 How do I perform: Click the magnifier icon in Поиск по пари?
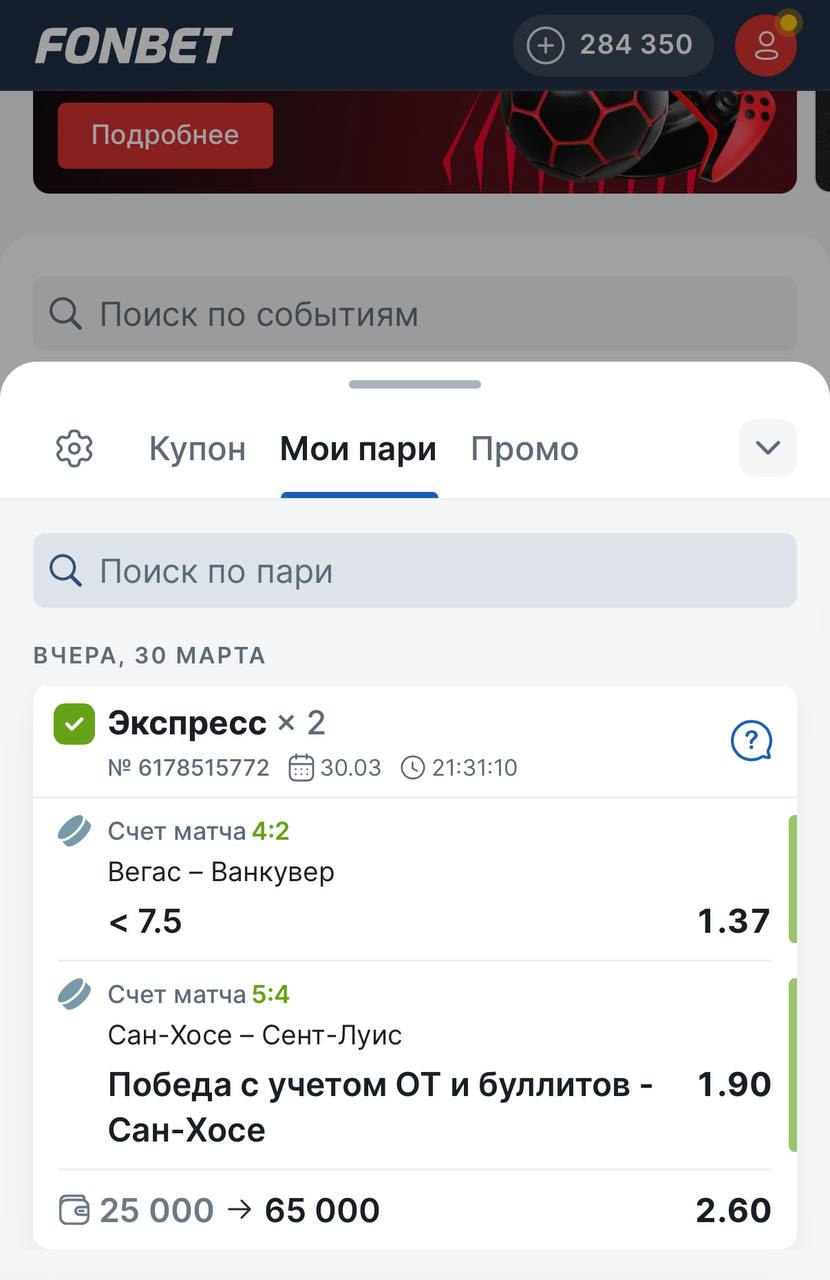(66, 571)
